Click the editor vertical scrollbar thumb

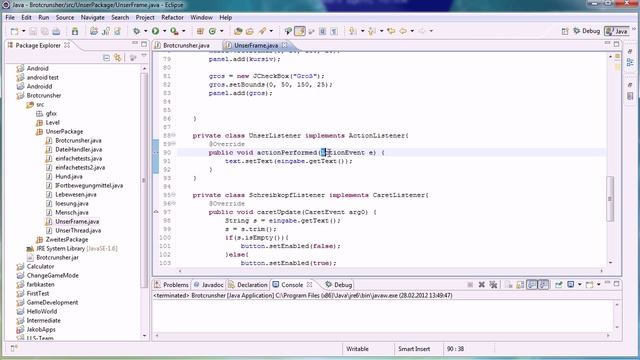610,199
